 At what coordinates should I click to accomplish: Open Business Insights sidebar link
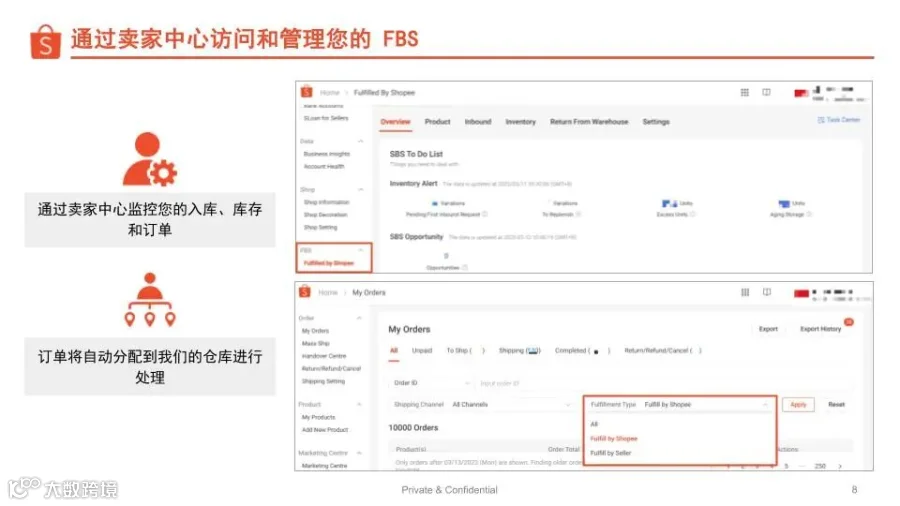(x=327, y=154)
